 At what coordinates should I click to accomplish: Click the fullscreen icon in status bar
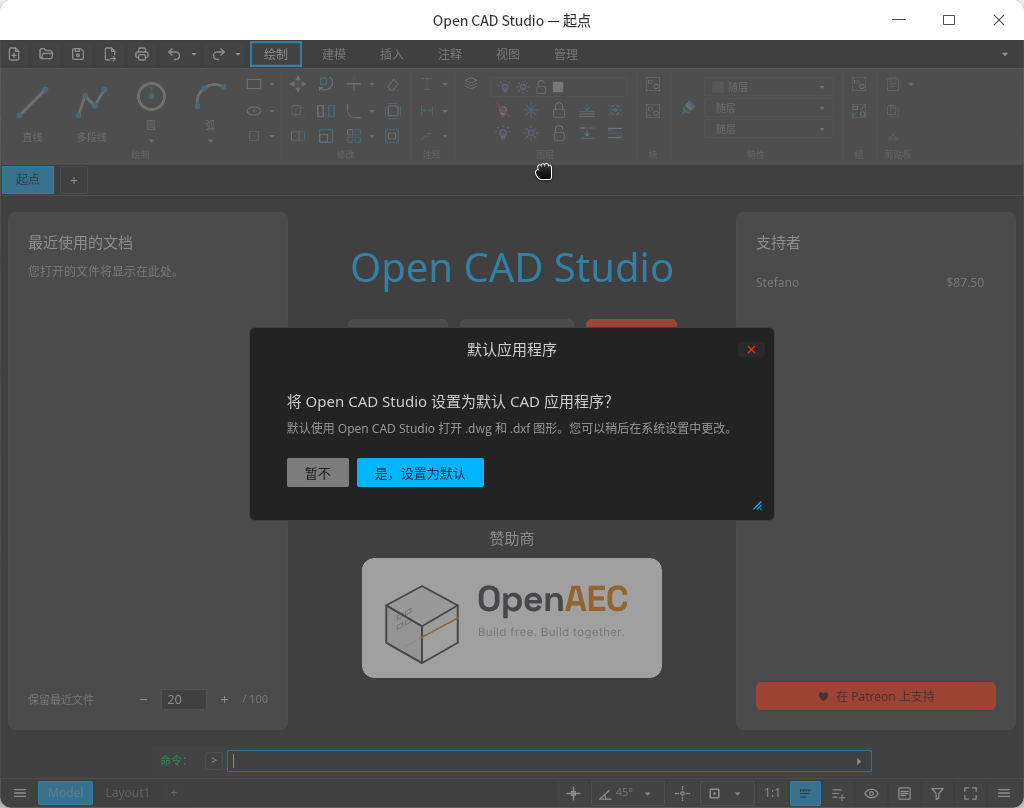coord(970,793)
